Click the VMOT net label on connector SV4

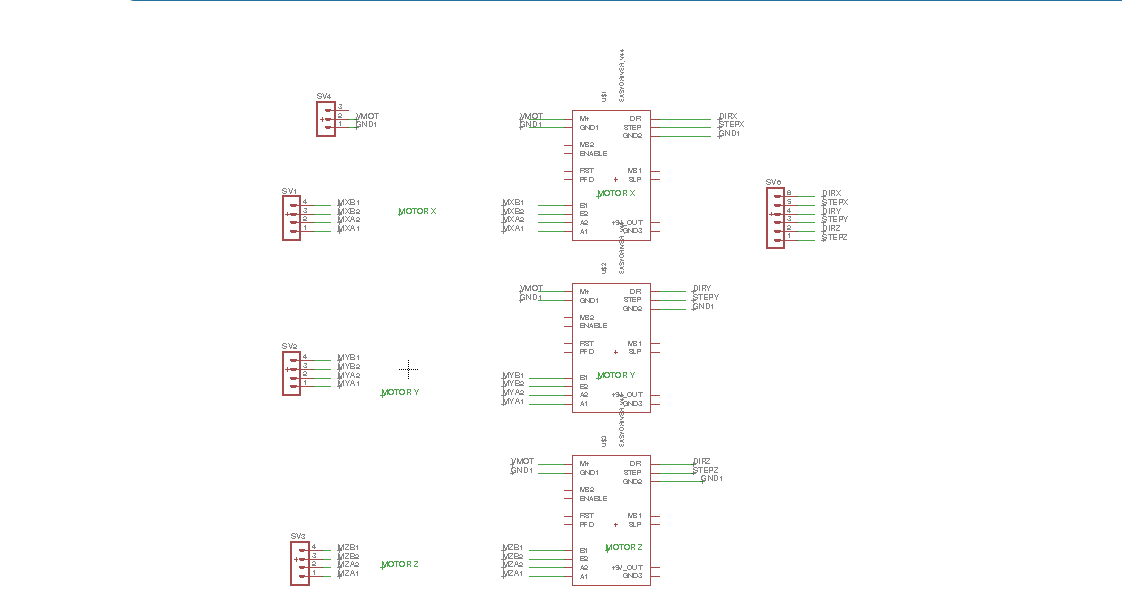point(368,116)
